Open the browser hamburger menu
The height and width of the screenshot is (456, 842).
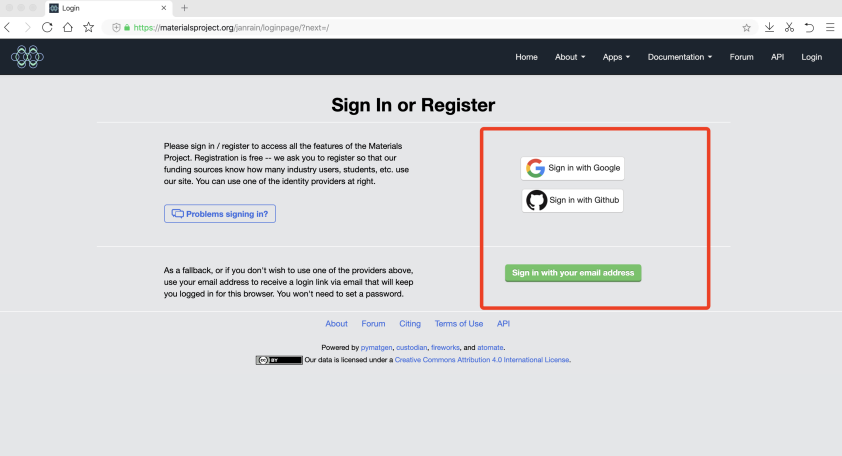829,27
